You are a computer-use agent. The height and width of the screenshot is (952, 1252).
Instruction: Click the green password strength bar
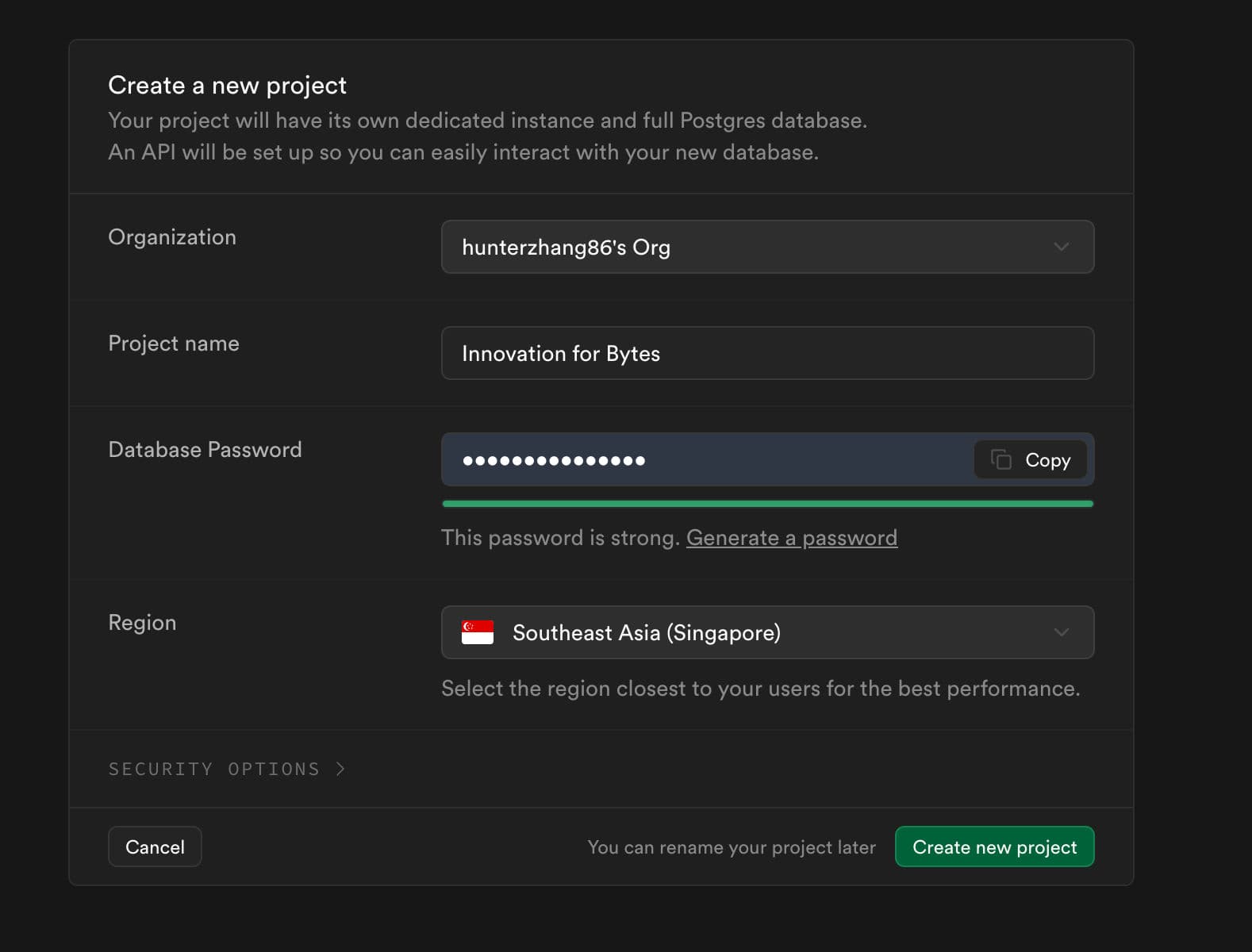coord(766,504)
